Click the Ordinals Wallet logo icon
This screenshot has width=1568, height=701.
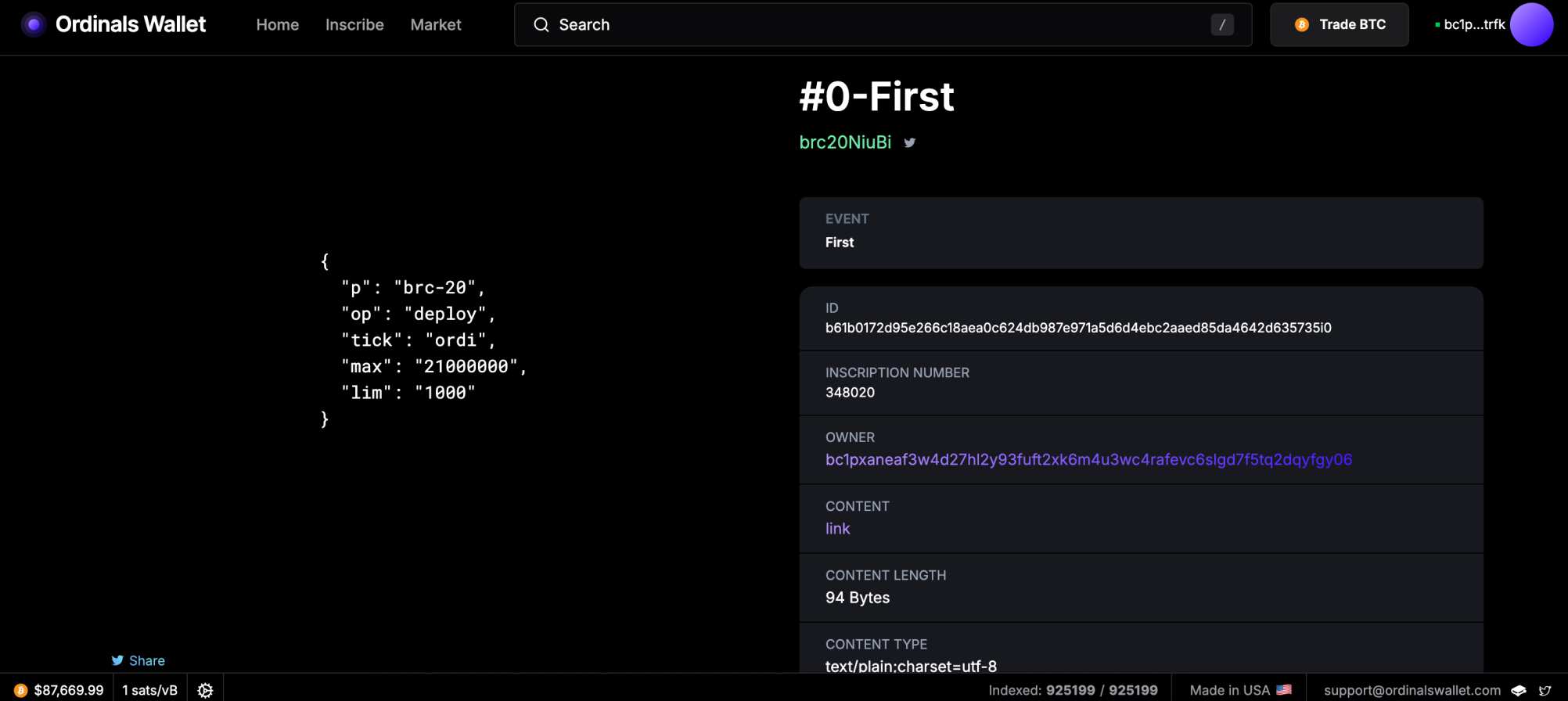[33, 24]
